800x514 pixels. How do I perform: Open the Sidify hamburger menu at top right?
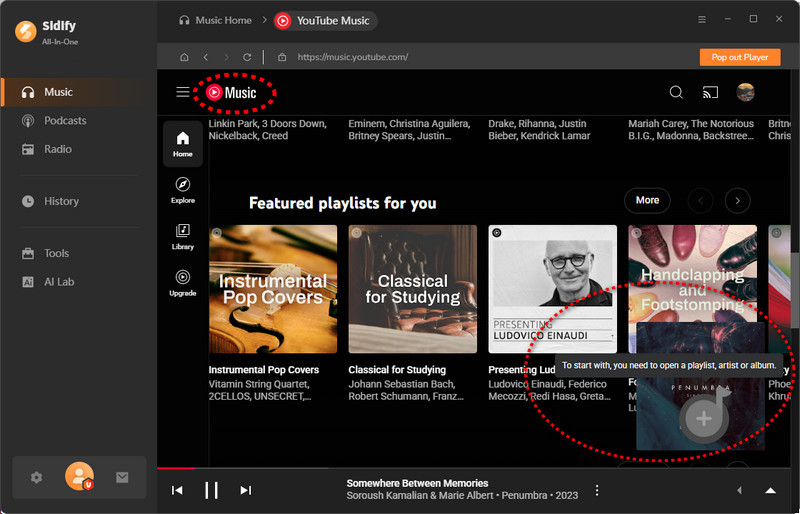[x=702, y=19]
